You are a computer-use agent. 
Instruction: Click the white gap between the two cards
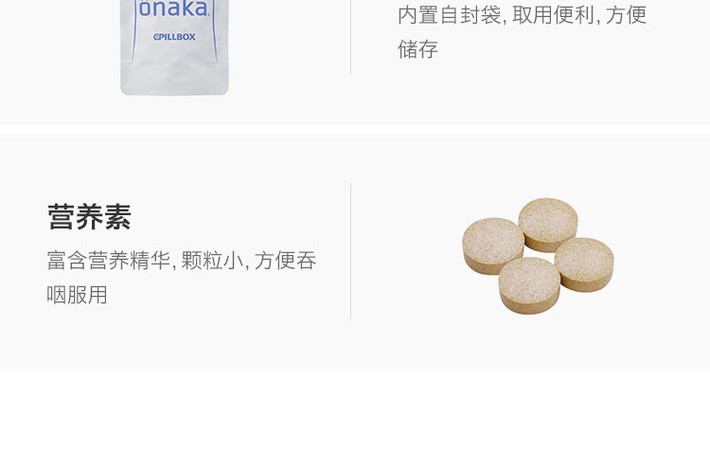tap(355, 129)
